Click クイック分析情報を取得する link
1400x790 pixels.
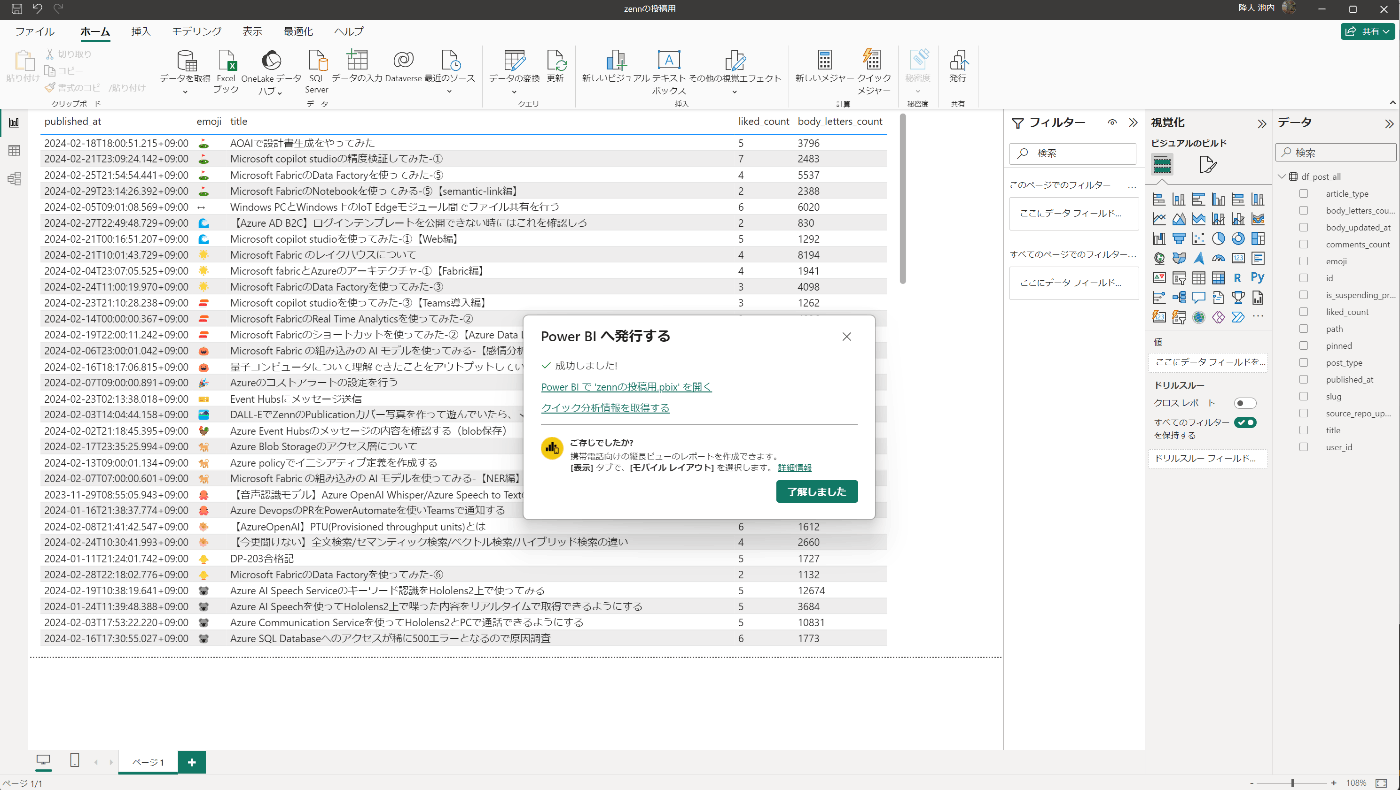[605, 408]
